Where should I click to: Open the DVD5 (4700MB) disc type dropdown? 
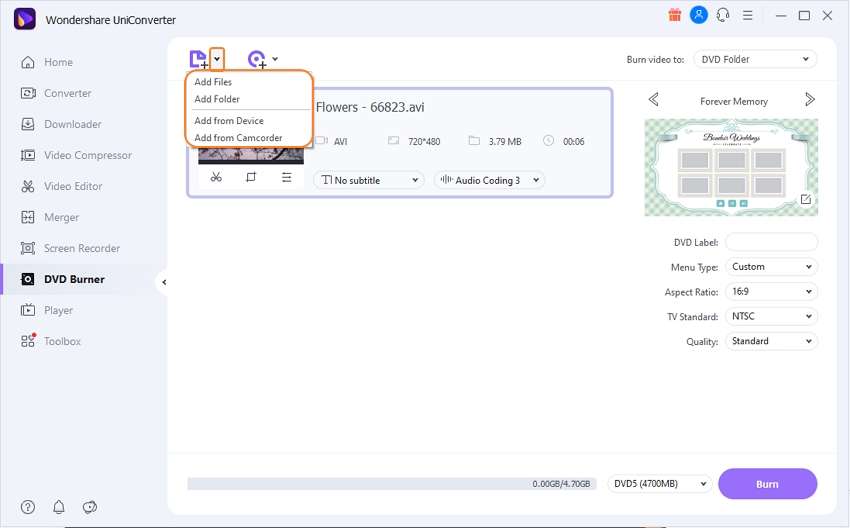pos(659,484)
